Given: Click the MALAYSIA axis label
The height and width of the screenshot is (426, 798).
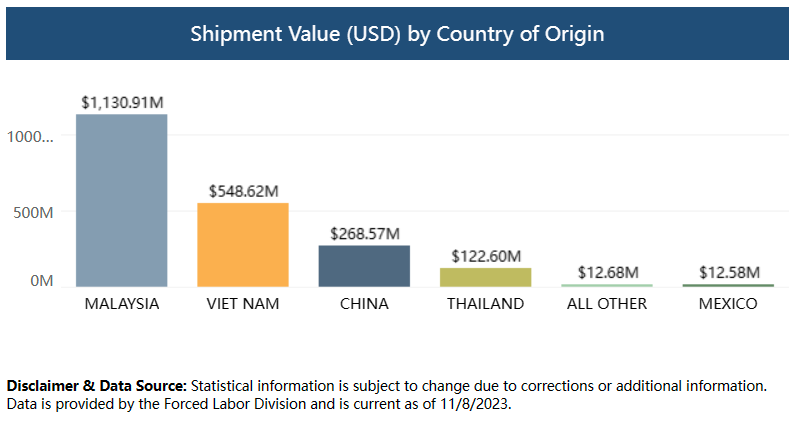Looking at the screenshot, I should (122, 304).
